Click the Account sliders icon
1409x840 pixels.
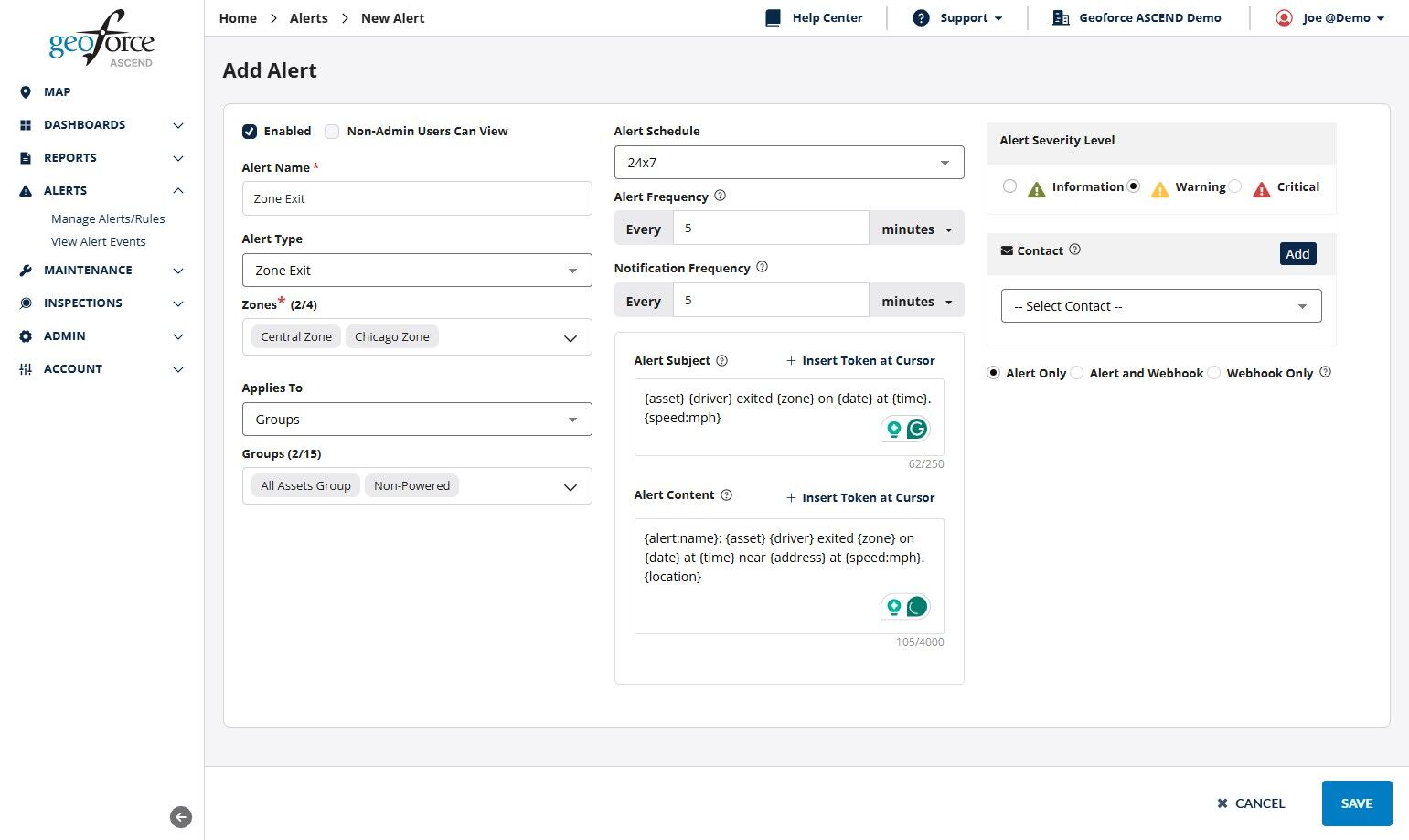tap(26, 369)
